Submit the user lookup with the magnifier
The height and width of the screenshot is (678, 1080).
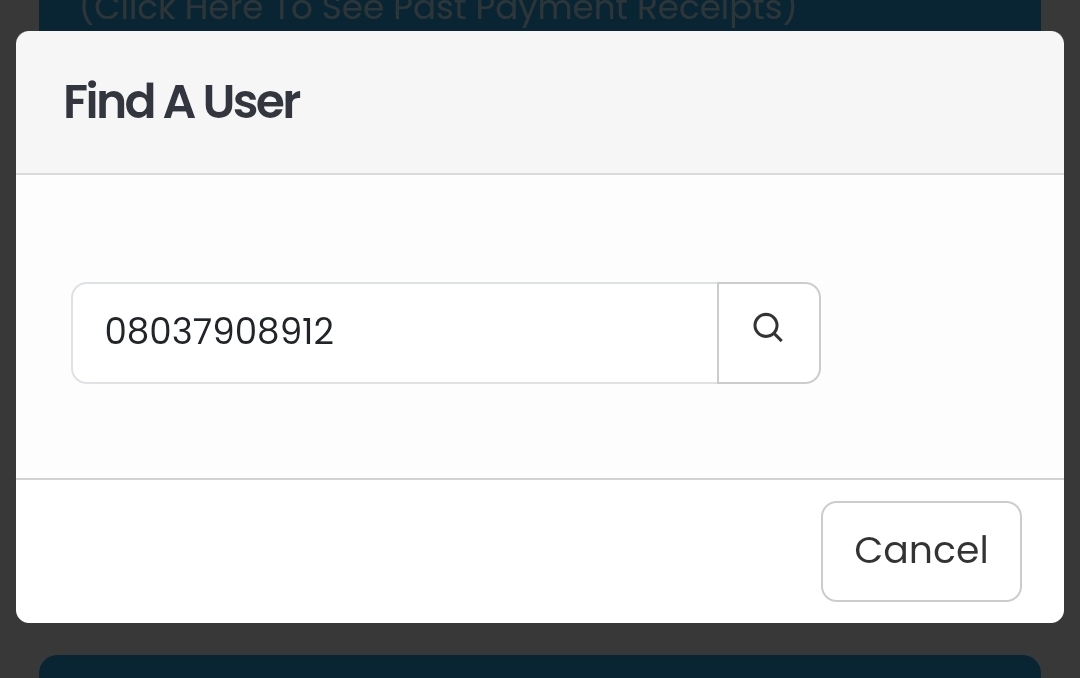point(768,332)
